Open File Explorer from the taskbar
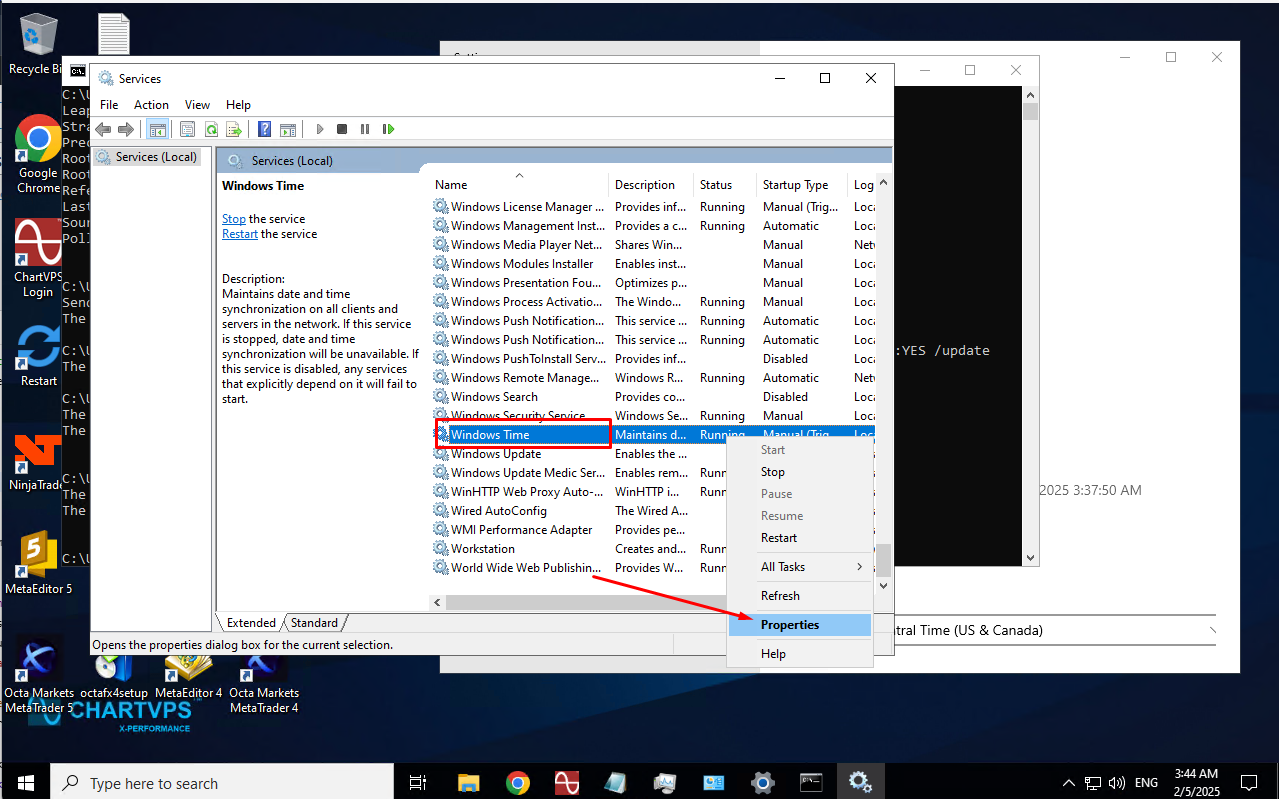 coord(469,782)
